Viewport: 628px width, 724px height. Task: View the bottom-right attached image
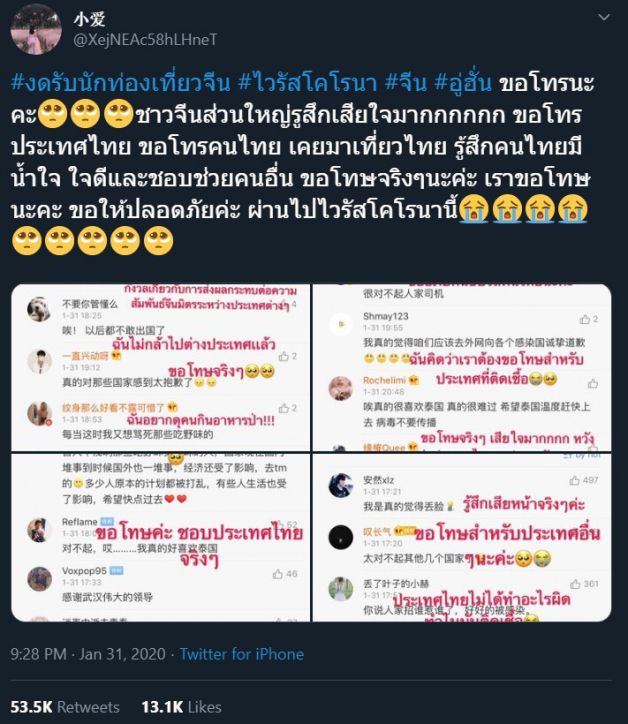click(x=462, y=537)
